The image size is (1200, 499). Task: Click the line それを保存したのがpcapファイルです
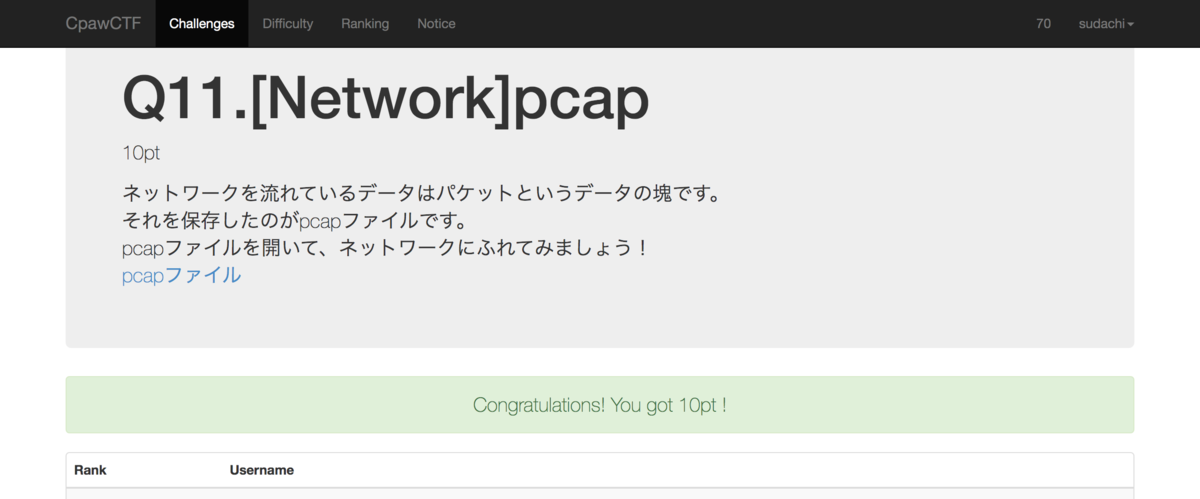tap(295, 220)
